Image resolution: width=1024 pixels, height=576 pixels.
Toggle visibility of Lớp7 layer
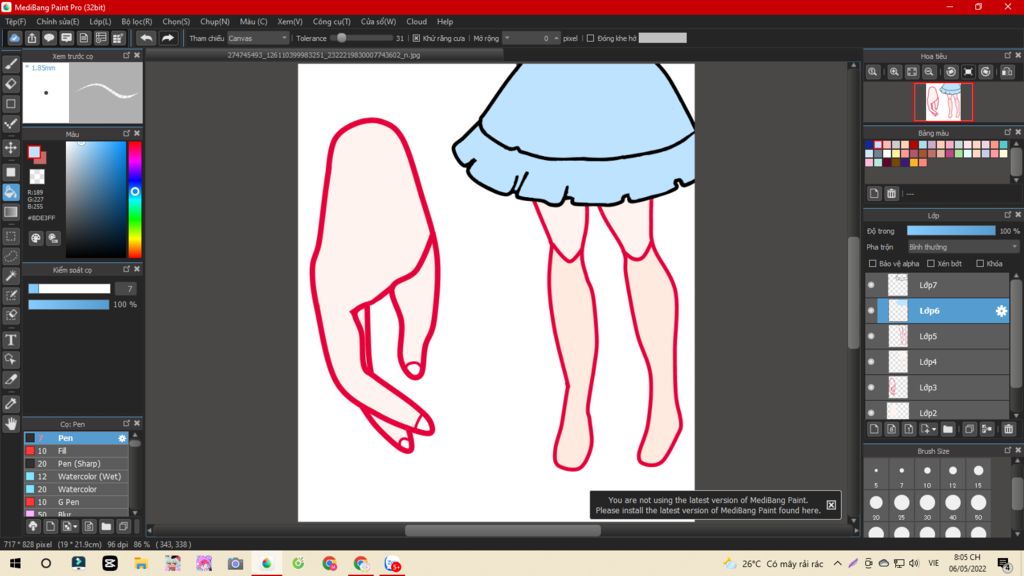click(x=871, y=285)
